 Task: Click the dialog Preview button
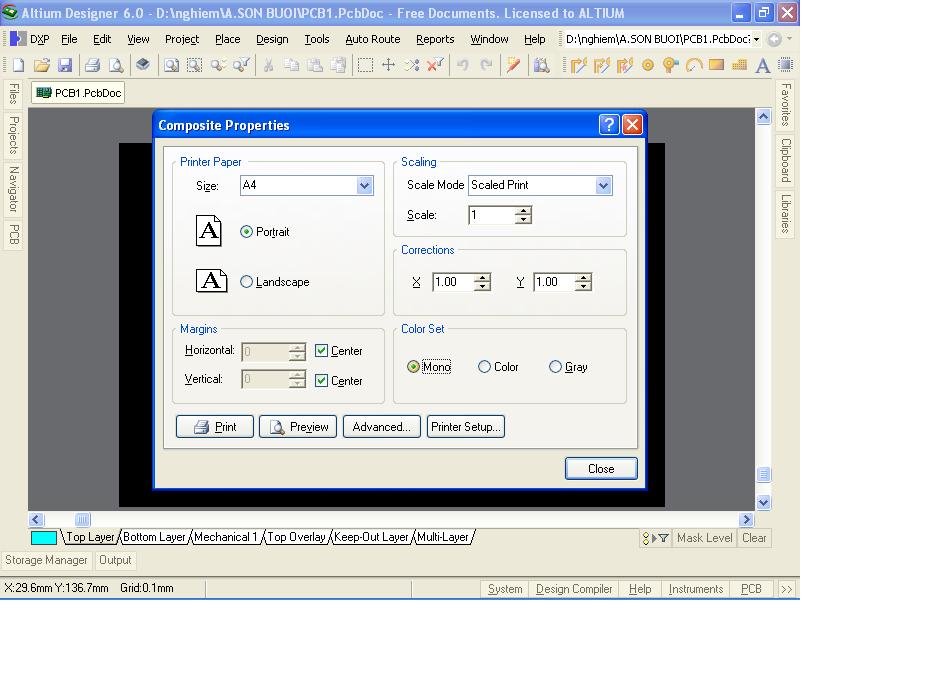297,427
